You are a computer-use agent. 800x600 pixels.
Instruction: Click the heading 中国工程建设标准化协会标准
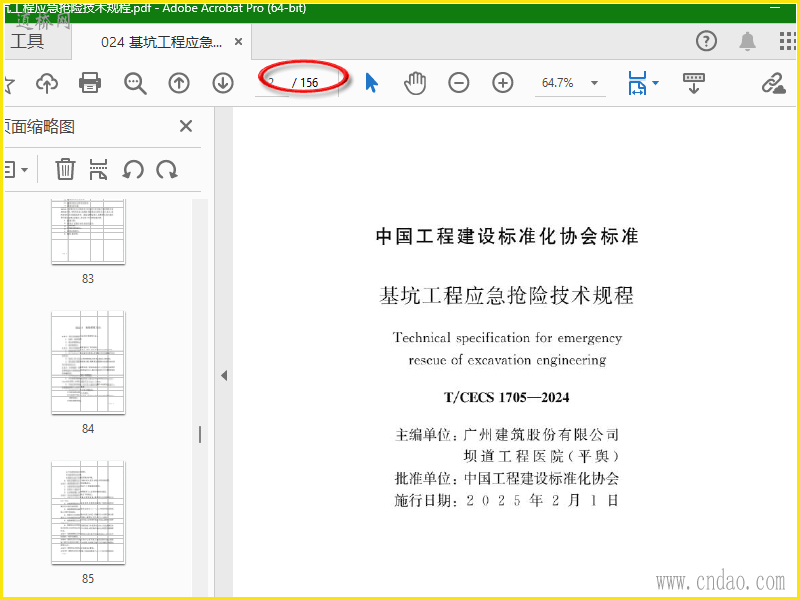(x=507, y=236)
